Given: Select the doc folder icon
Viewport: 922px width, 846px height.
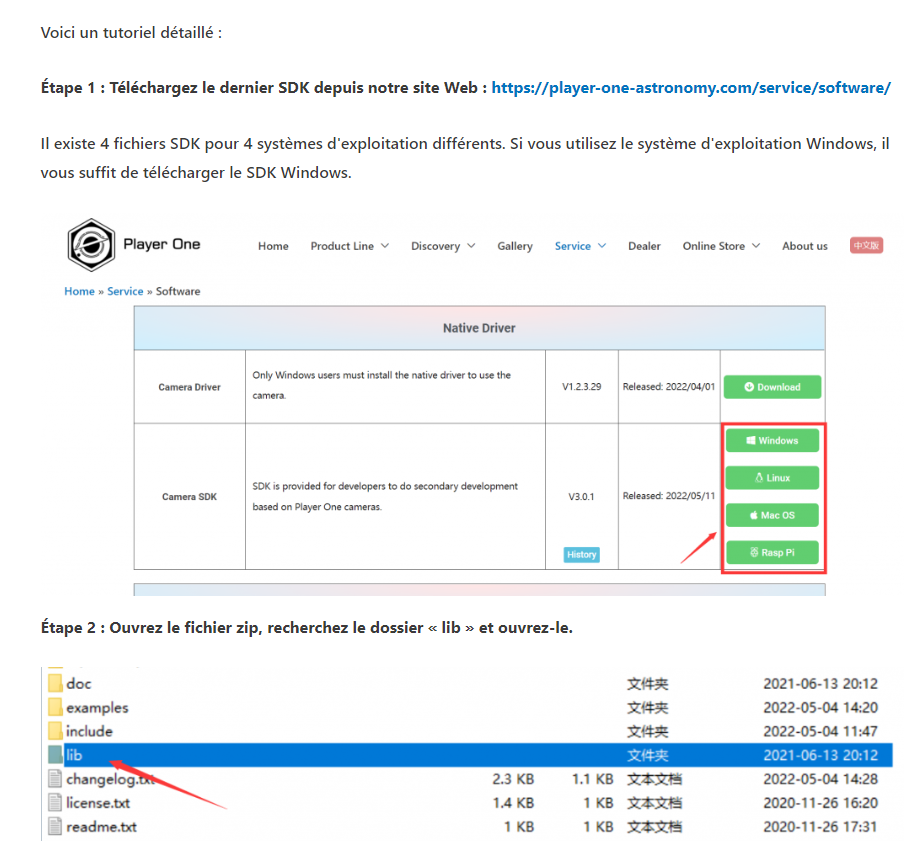Looking at the screenshot, I should (55, 683).
